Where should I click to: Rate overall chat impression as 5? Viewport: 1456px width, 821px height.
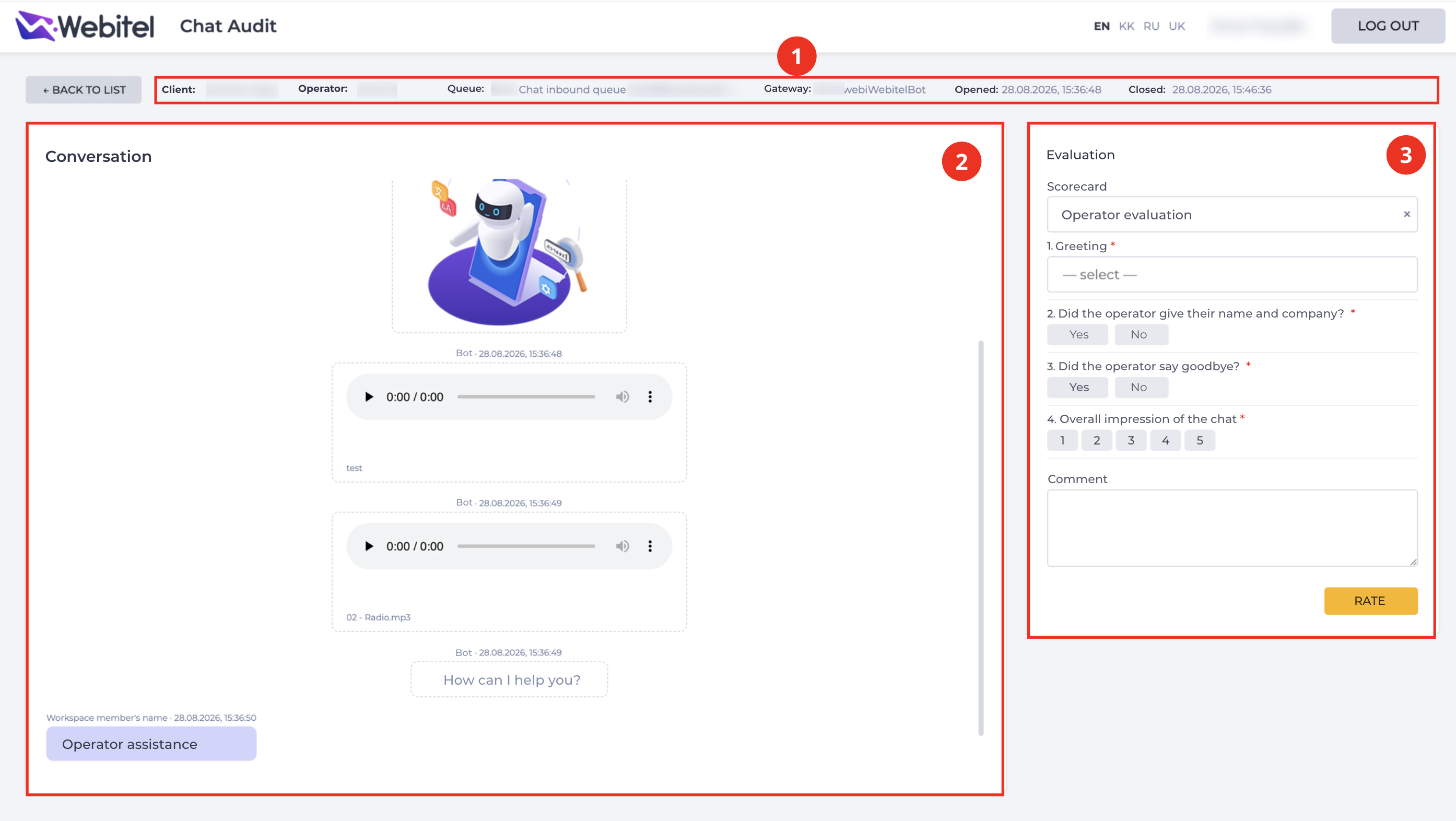coord(1200,440)
